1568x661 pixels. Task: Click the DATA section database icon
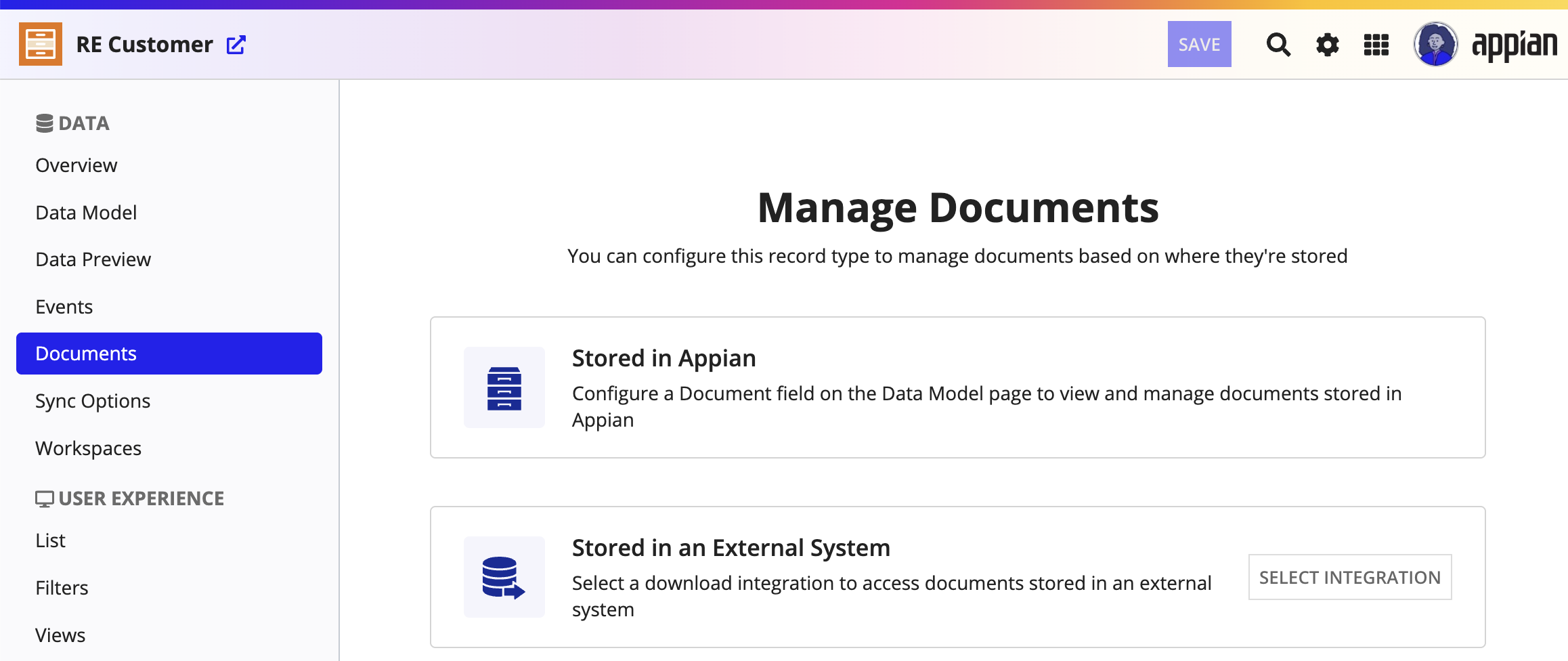[45, 123]
